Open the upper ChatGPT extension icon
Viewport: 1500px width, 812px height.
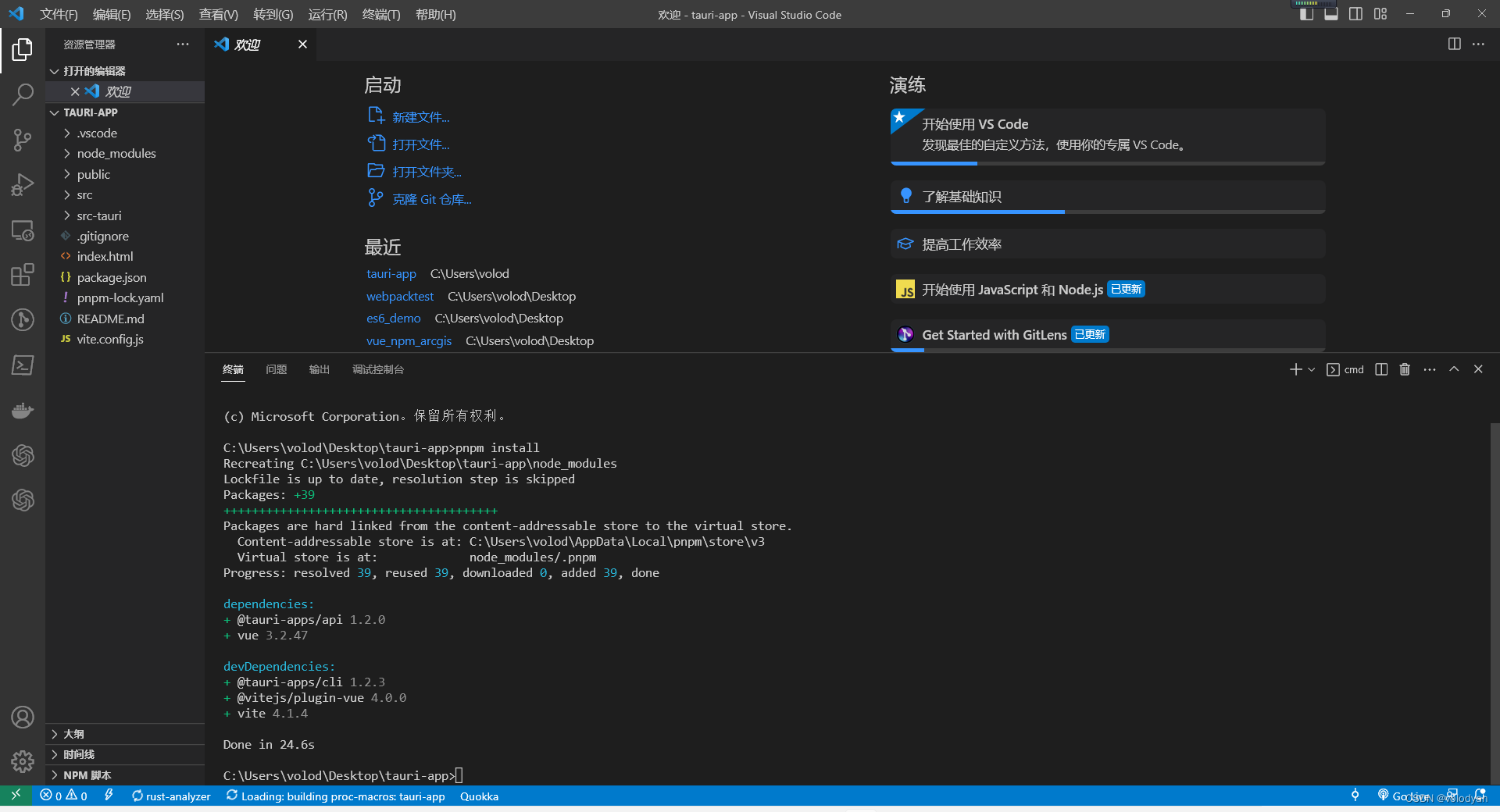[x=23, y=455]
